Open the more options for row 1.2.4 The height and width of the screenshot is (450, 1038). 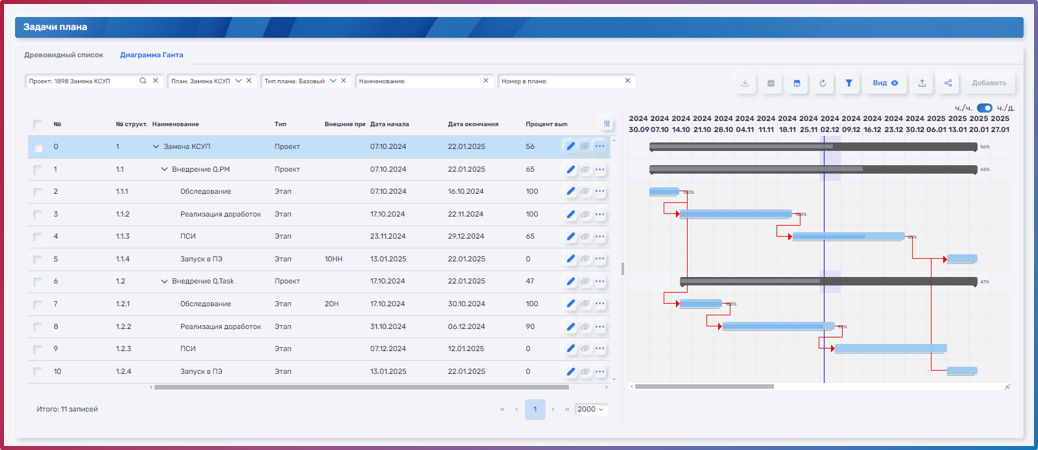tap(600, 372)
